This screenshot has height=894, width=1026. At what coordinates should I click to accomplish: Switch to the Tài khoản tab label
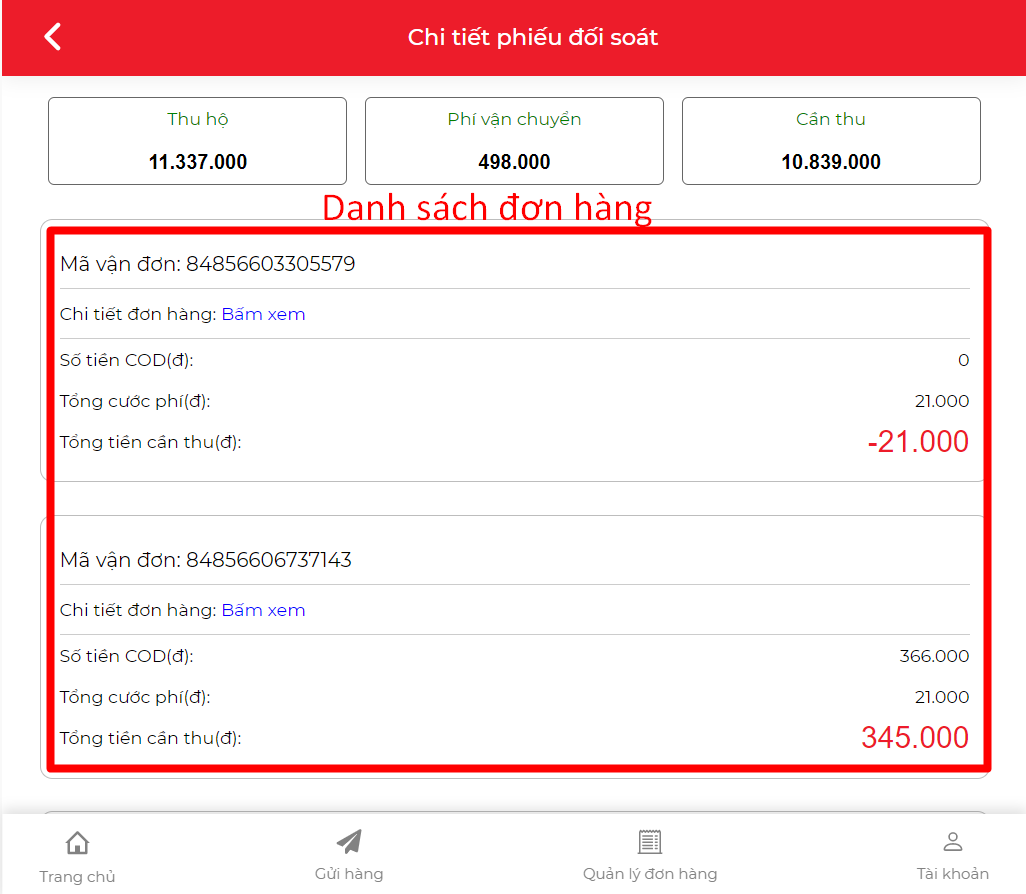tap(953, 874)
